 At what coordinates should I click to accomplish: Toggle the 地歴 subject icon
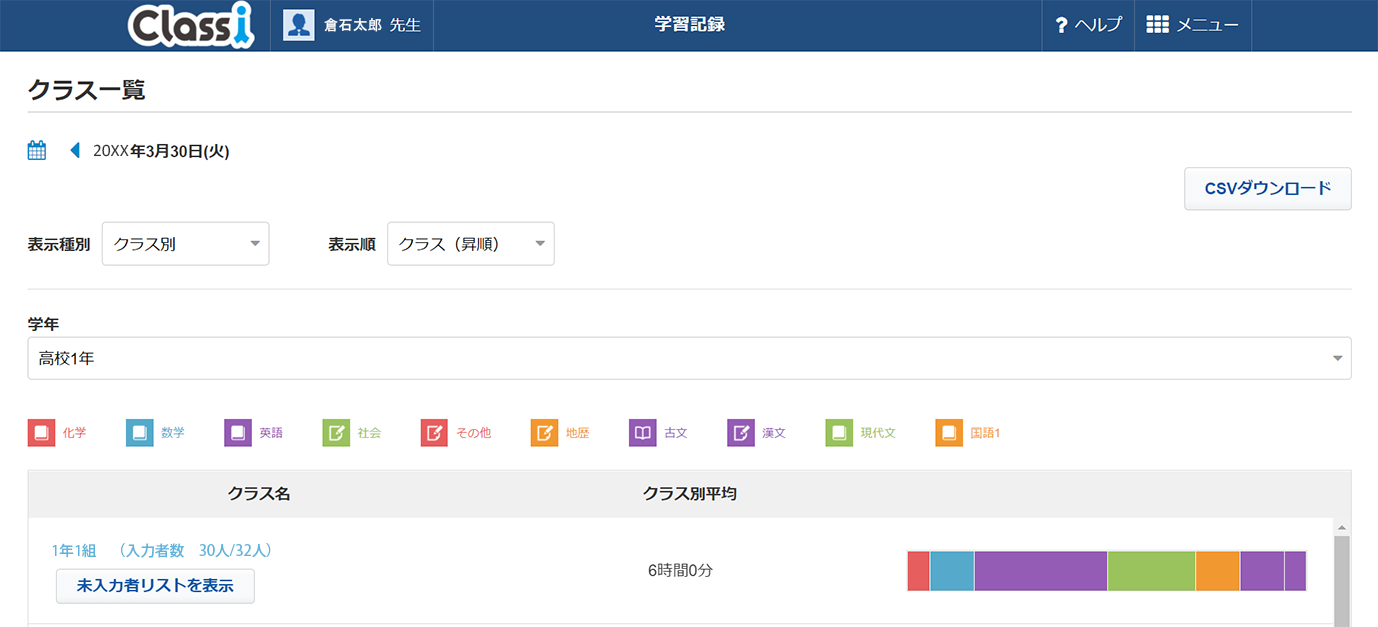(x=544, y=433)
